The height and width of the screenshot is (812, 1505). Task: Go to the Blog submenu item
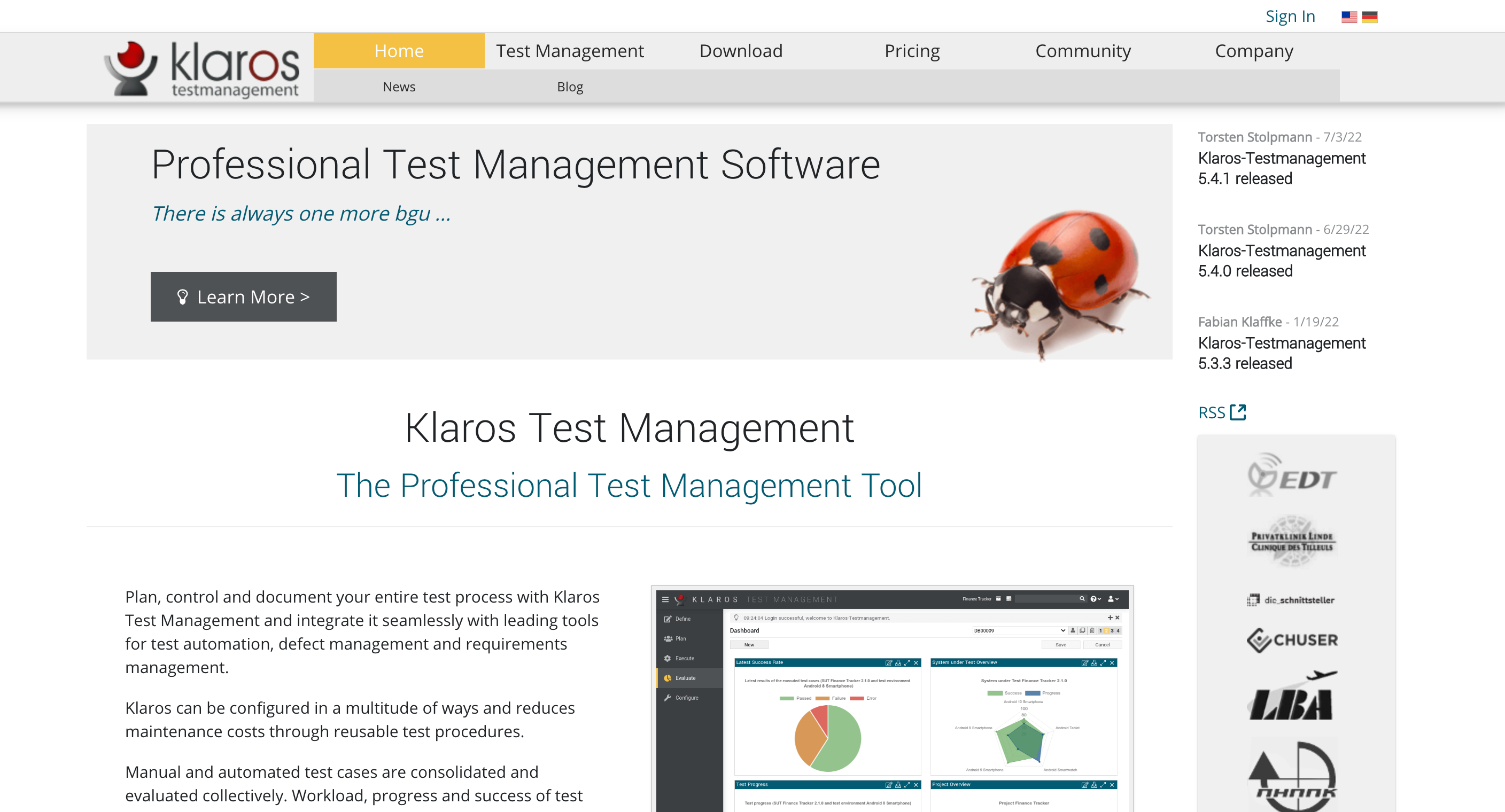click(570, 87)
